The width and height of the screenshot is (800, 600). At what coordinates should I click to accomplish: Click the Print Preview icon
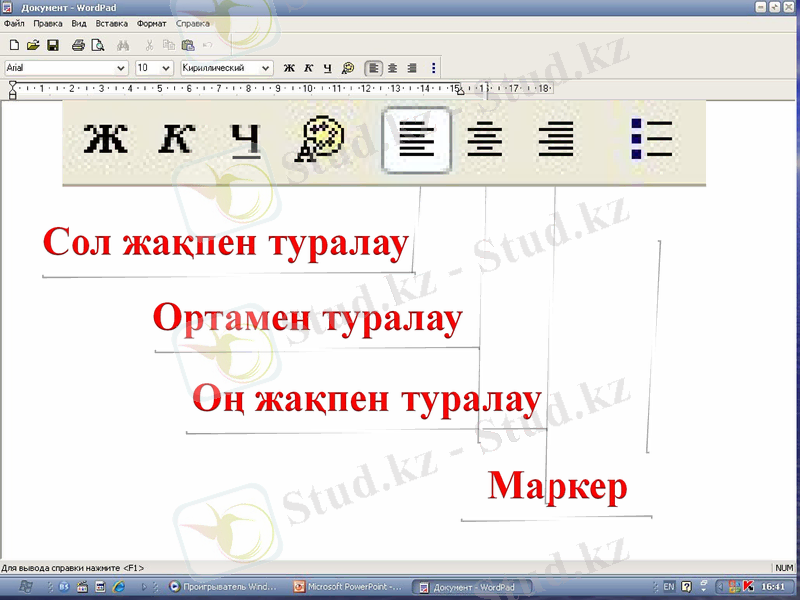(97, 45)
